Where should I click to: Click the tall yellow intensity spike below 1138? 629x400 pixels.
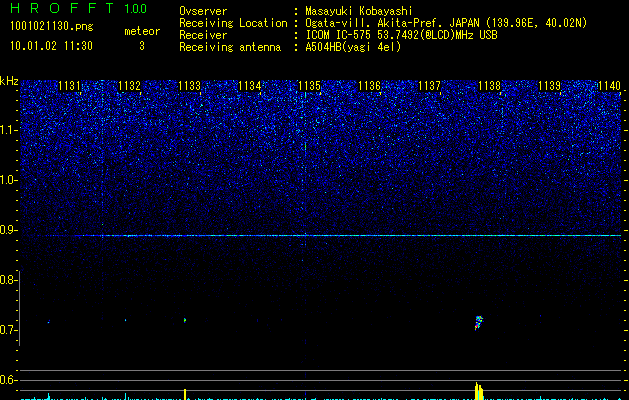pos(479,391)
